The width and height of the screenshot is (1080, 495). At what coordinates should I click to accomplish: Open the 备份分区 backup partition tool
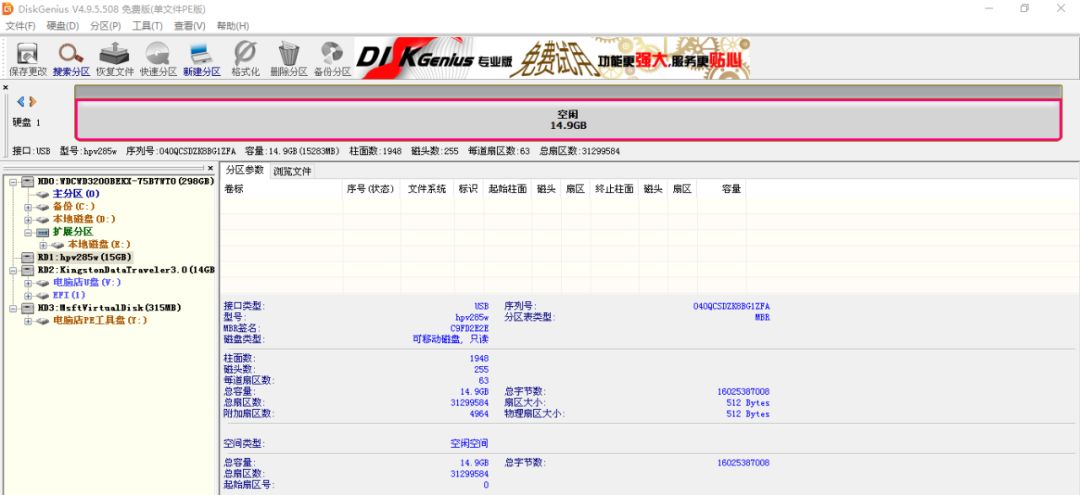coord(332,59)
